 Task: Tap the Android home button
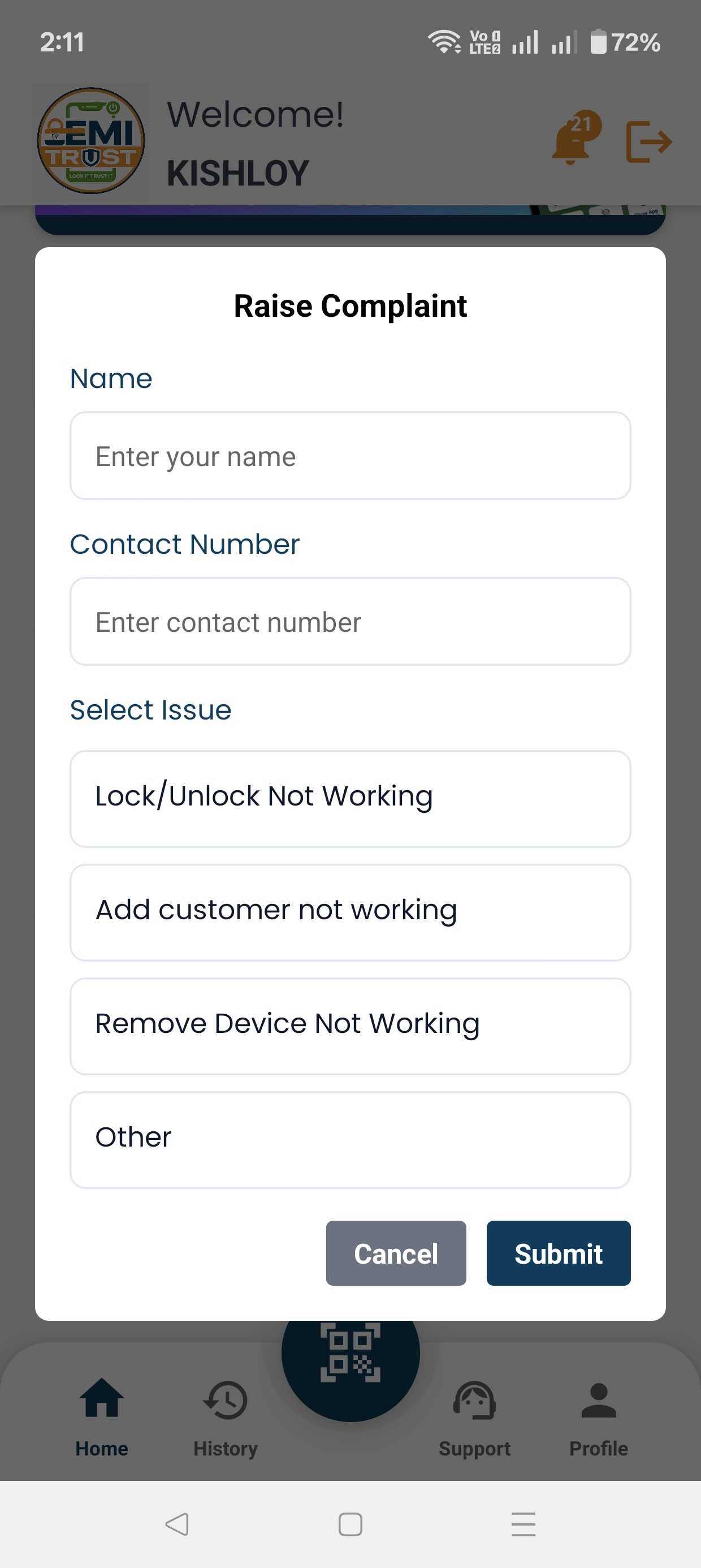pos(350,1524)
